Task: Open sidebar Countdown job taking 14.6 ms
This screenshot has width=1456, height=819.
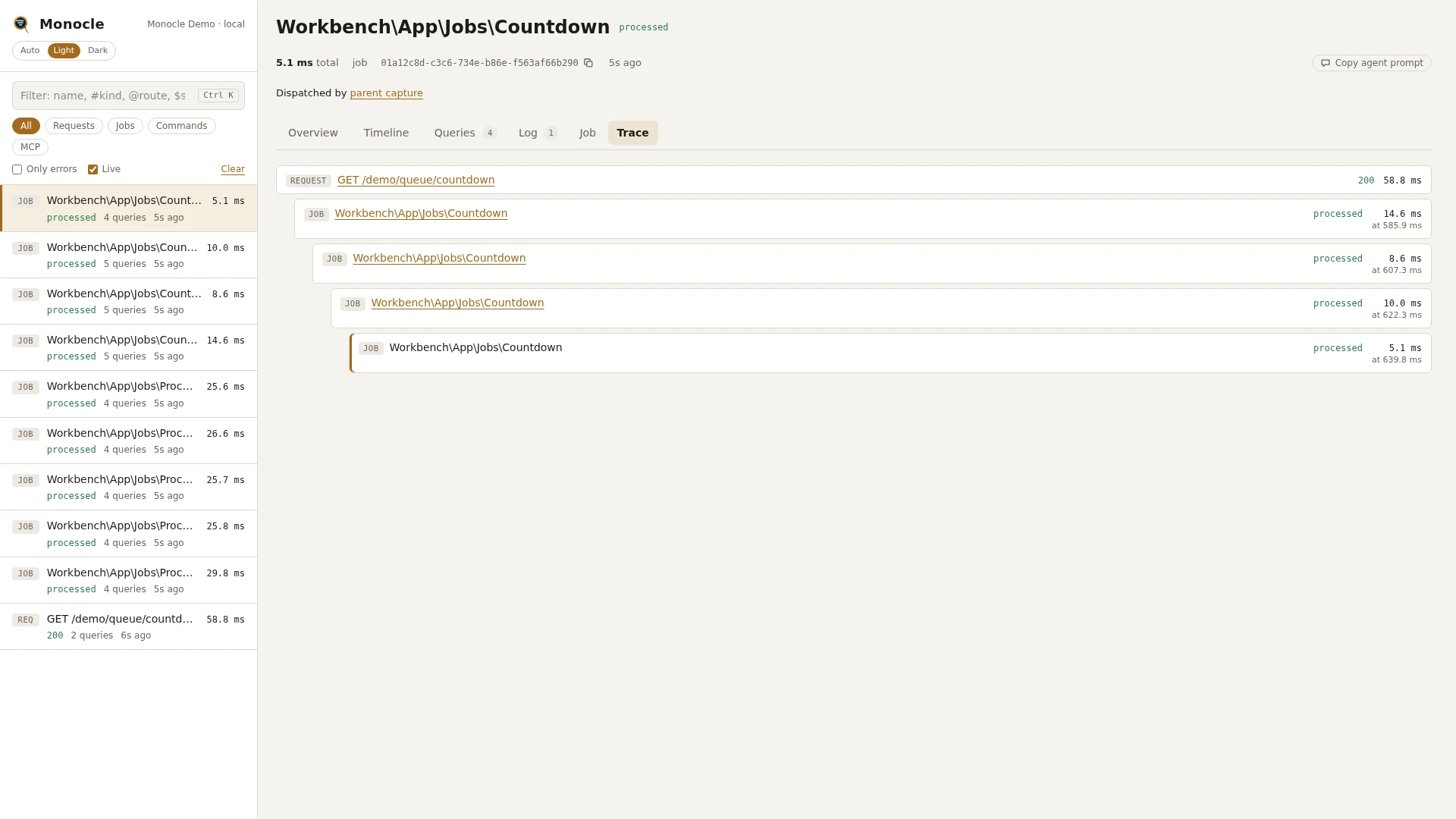Action: [x=128, y=347]
